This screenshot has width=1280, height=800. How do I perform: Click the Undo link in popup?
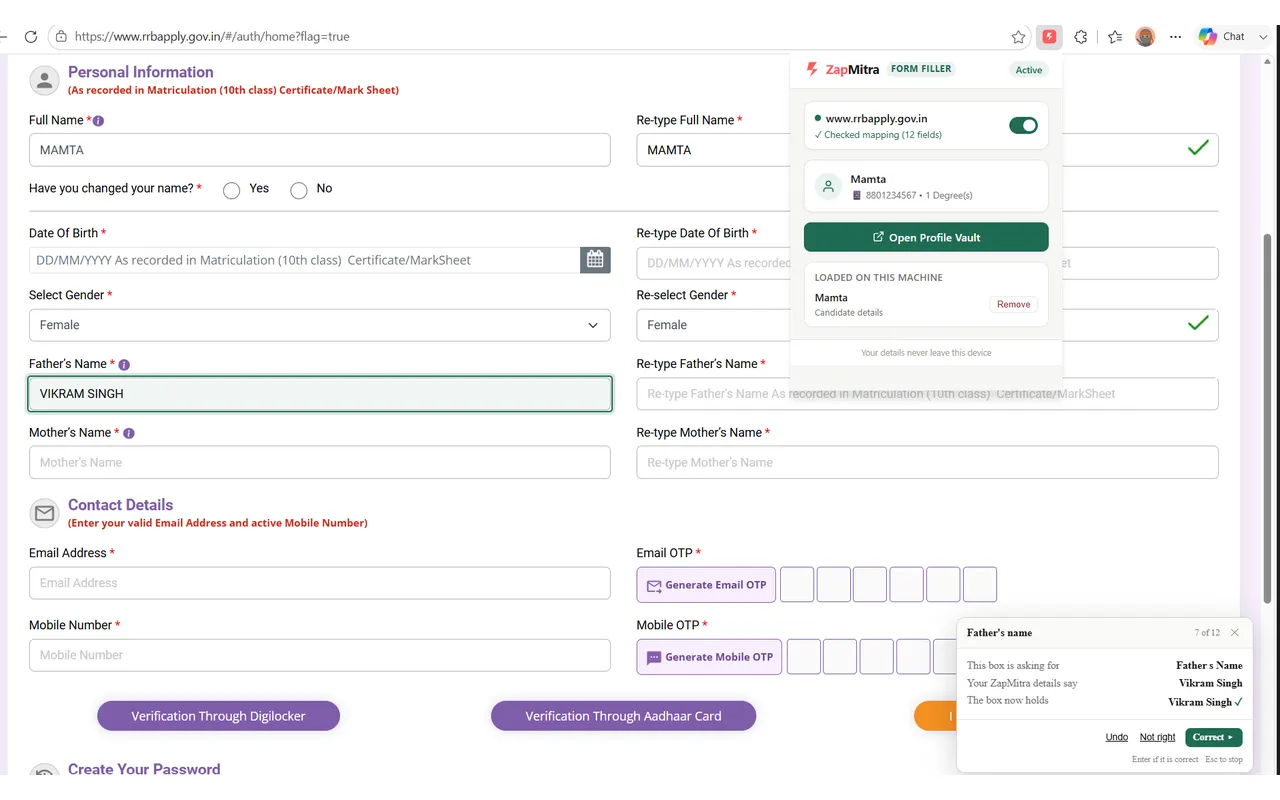tap(1117, 737)
